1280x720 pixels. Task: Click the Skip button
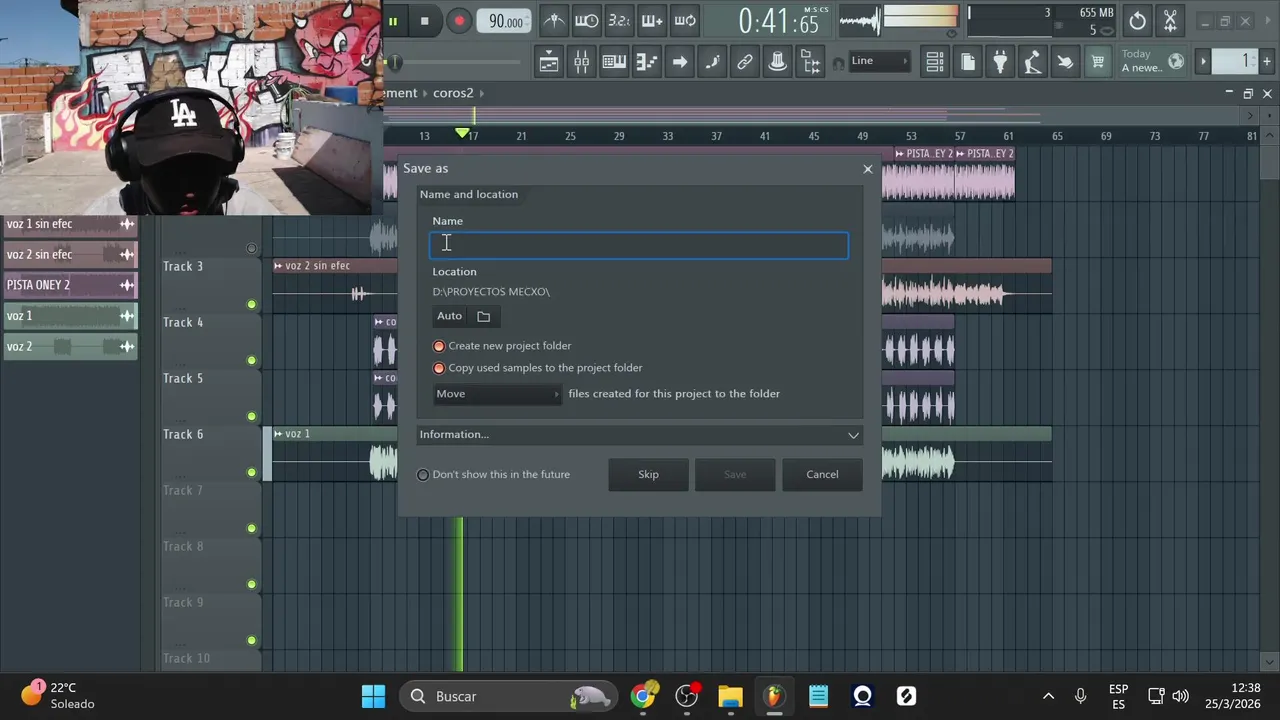648,475
